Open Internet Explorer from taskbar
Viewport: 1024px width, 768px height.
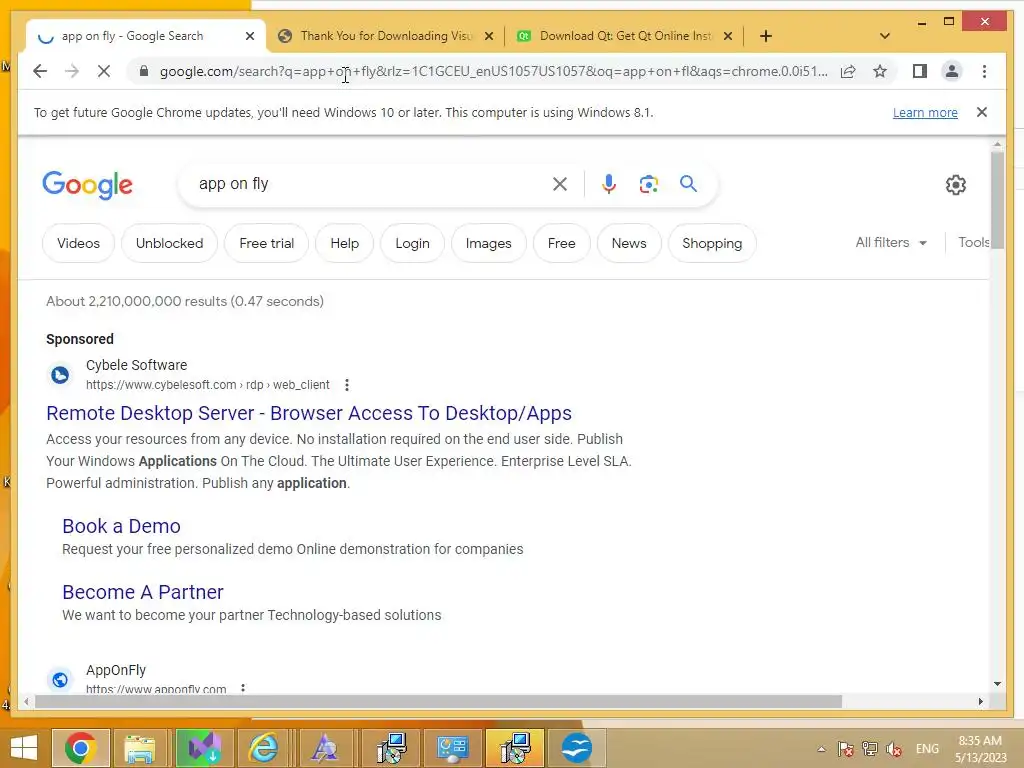[263, 748]
